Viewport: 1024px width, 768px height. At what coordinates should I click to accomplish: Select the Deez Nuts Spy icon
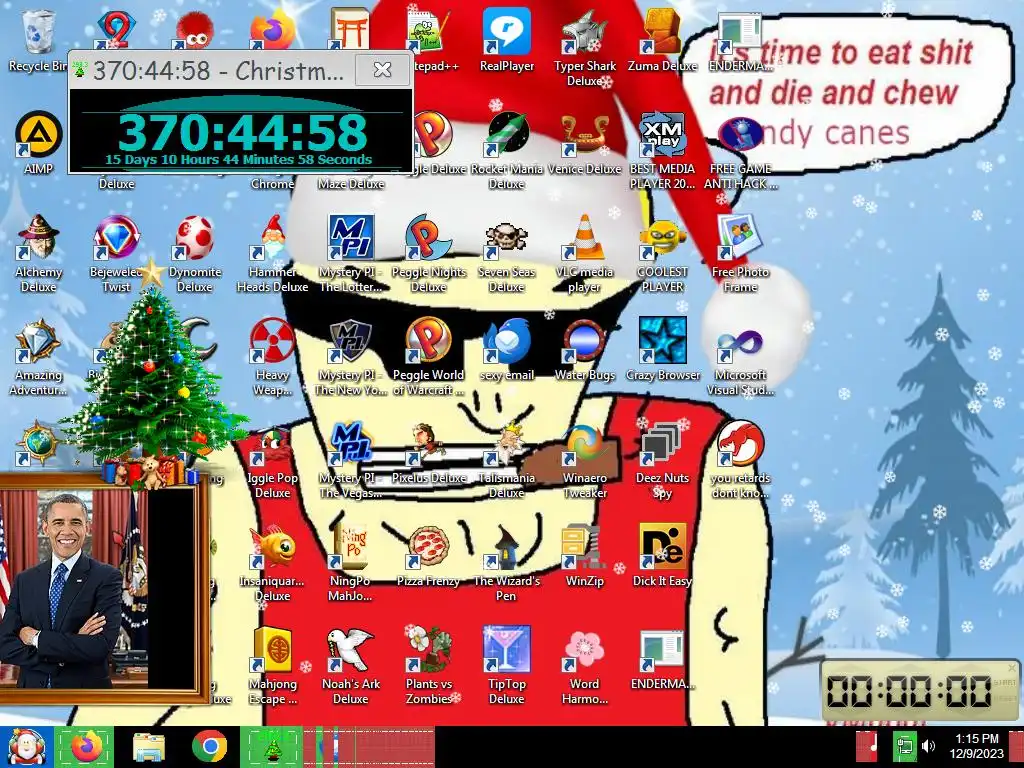pos(662,459)
